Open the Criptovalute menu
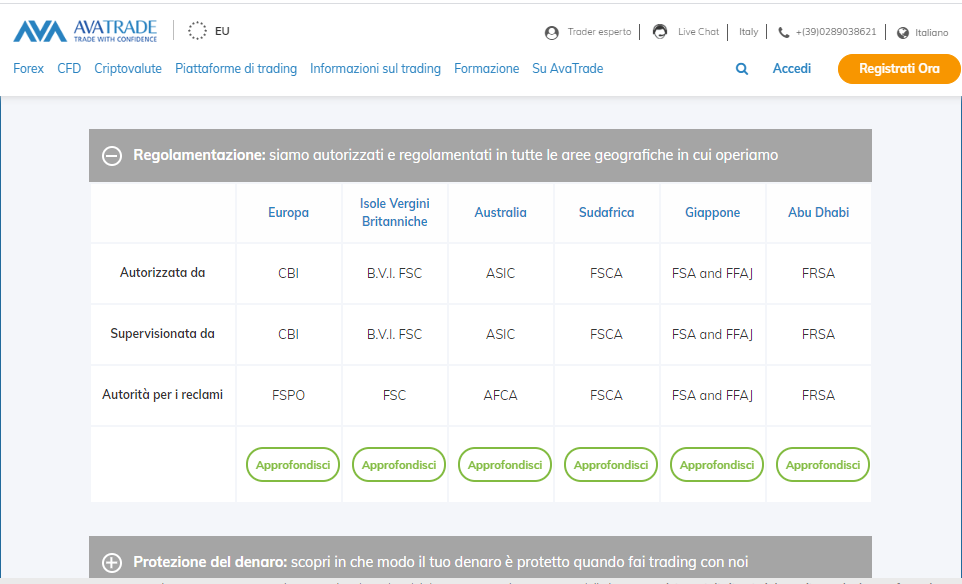 128,69
